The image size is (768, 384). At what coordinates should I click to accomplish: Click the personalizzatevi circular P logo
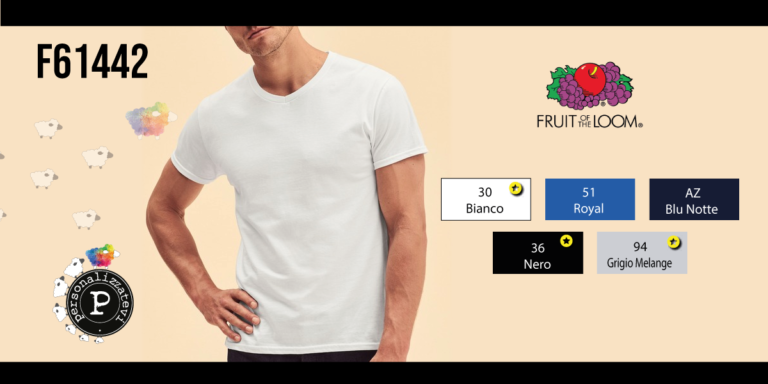99,302
